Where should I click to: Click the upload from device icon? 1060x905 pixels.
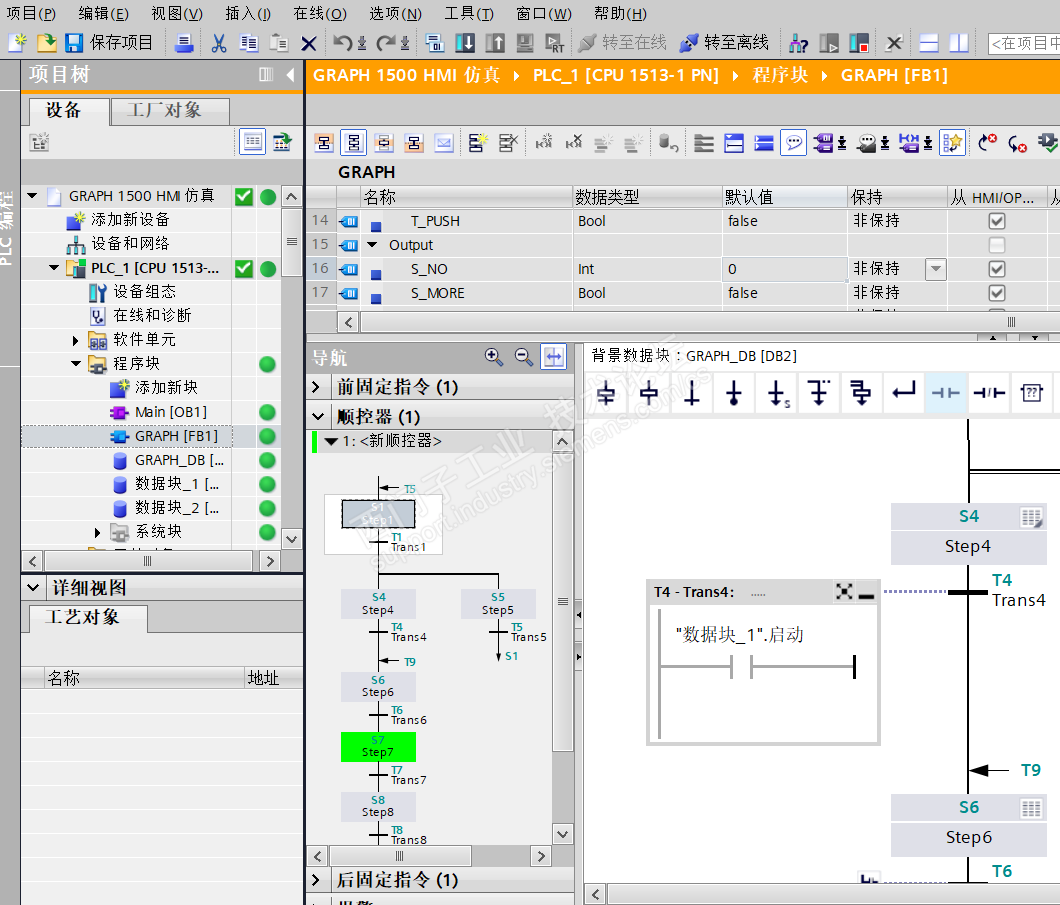(495, 43)
